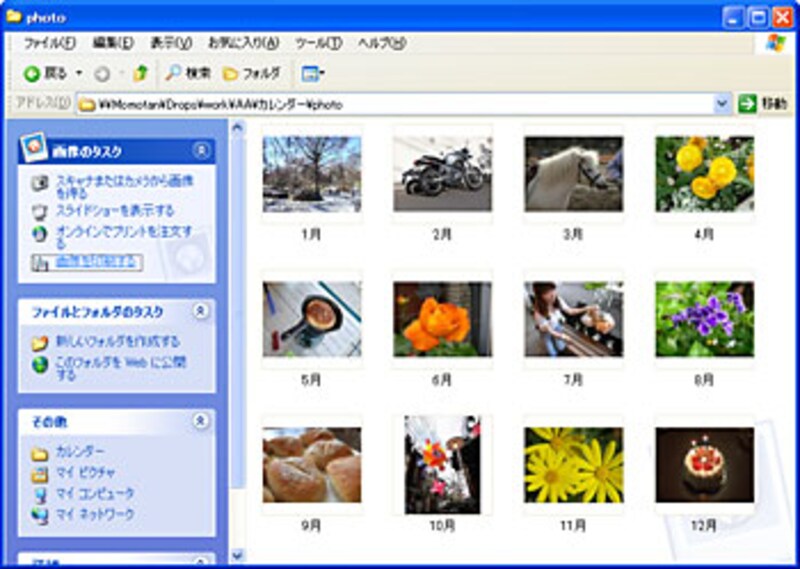Click the Go (移動) button
The image size is (800, 569).
tap(764, 103)
